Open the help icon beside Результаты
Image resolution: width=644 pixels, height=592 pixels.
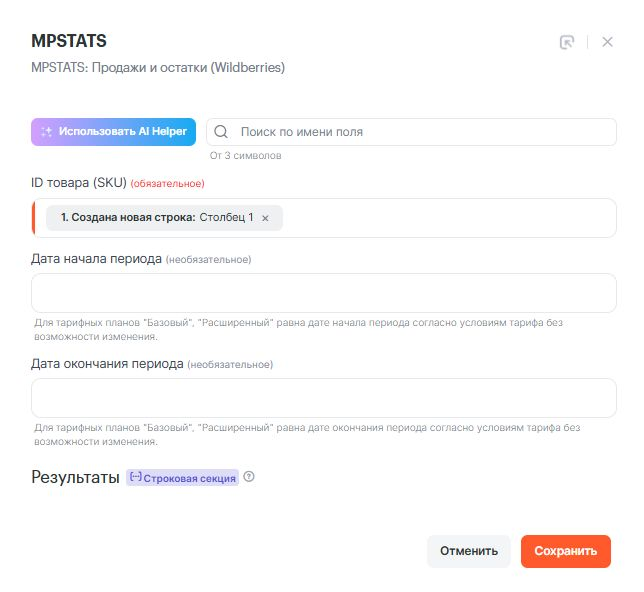249,477
